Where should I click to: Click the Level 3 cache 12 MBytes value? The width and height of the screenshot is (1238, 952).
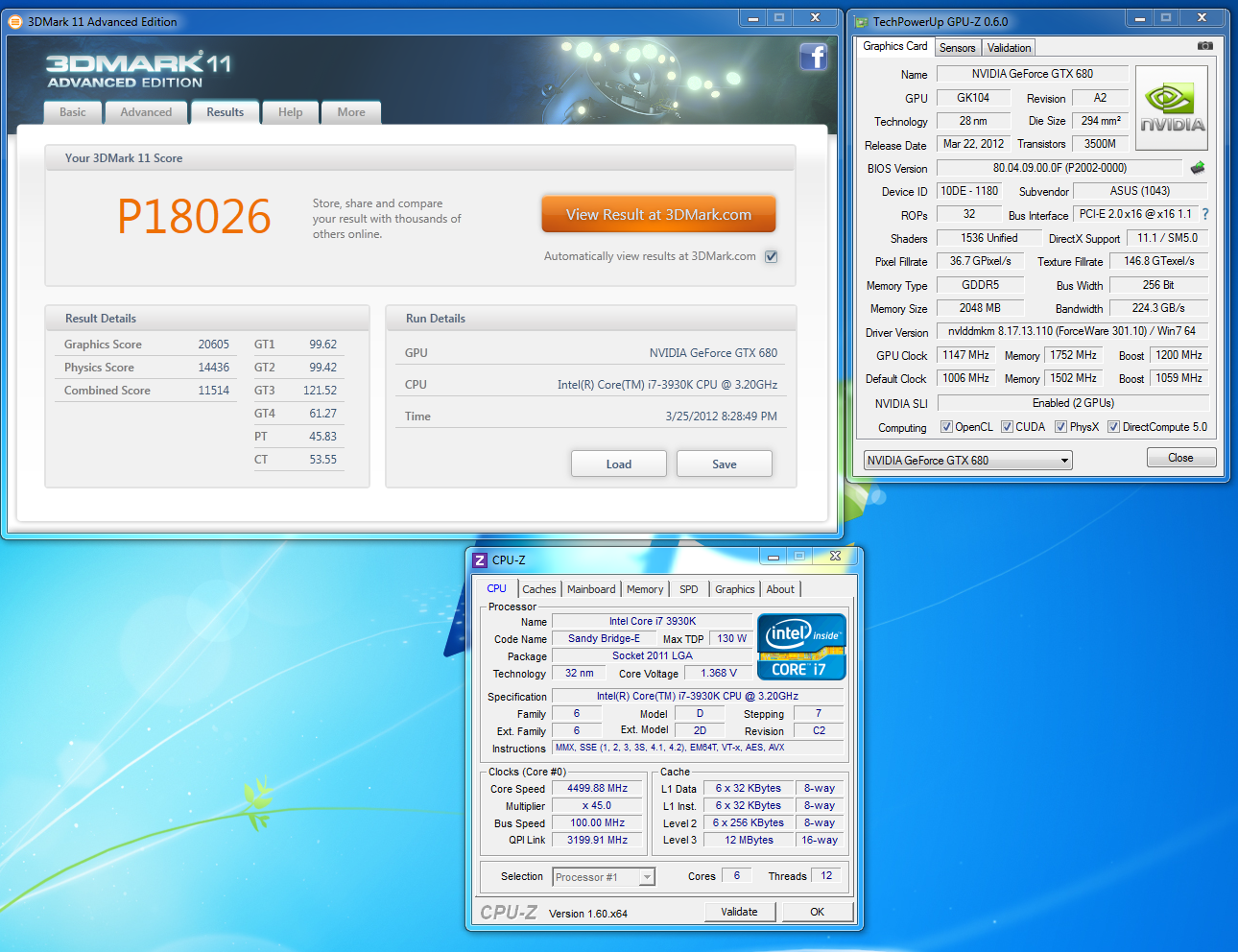click(x=749, y=840)
